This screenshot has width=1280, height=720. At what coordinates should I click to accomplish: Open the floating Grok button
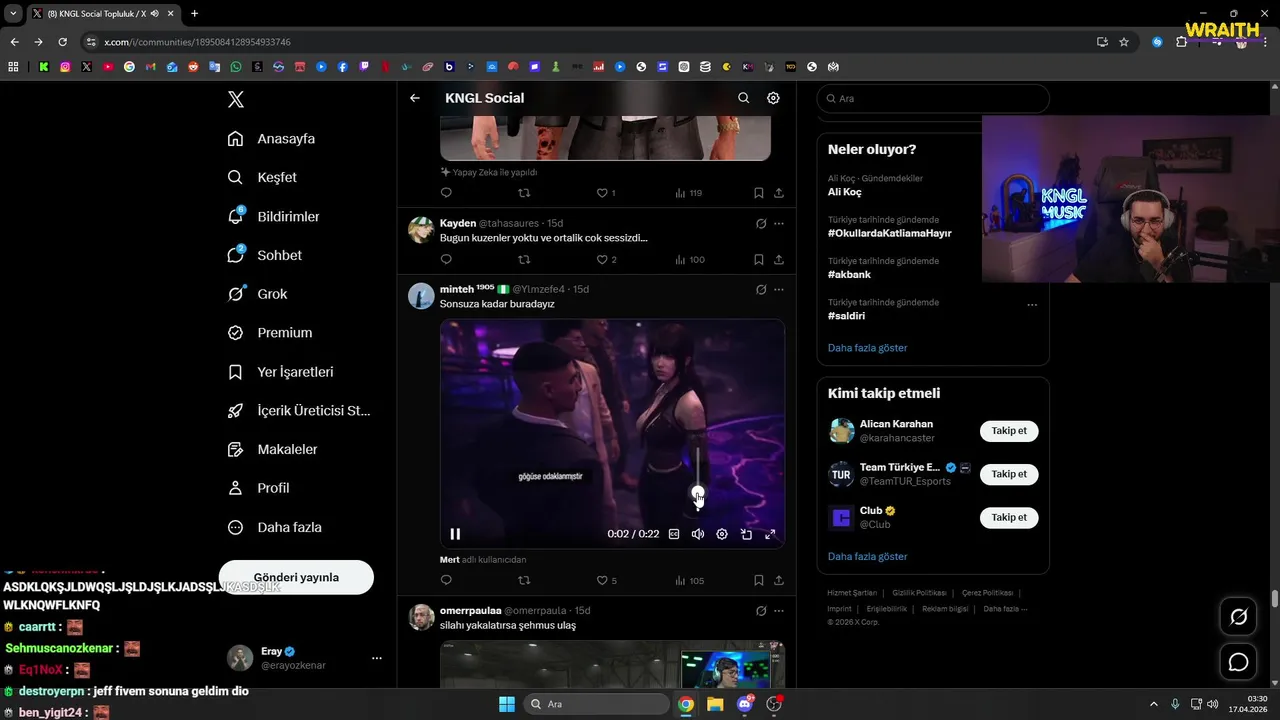coord(1238,617)
